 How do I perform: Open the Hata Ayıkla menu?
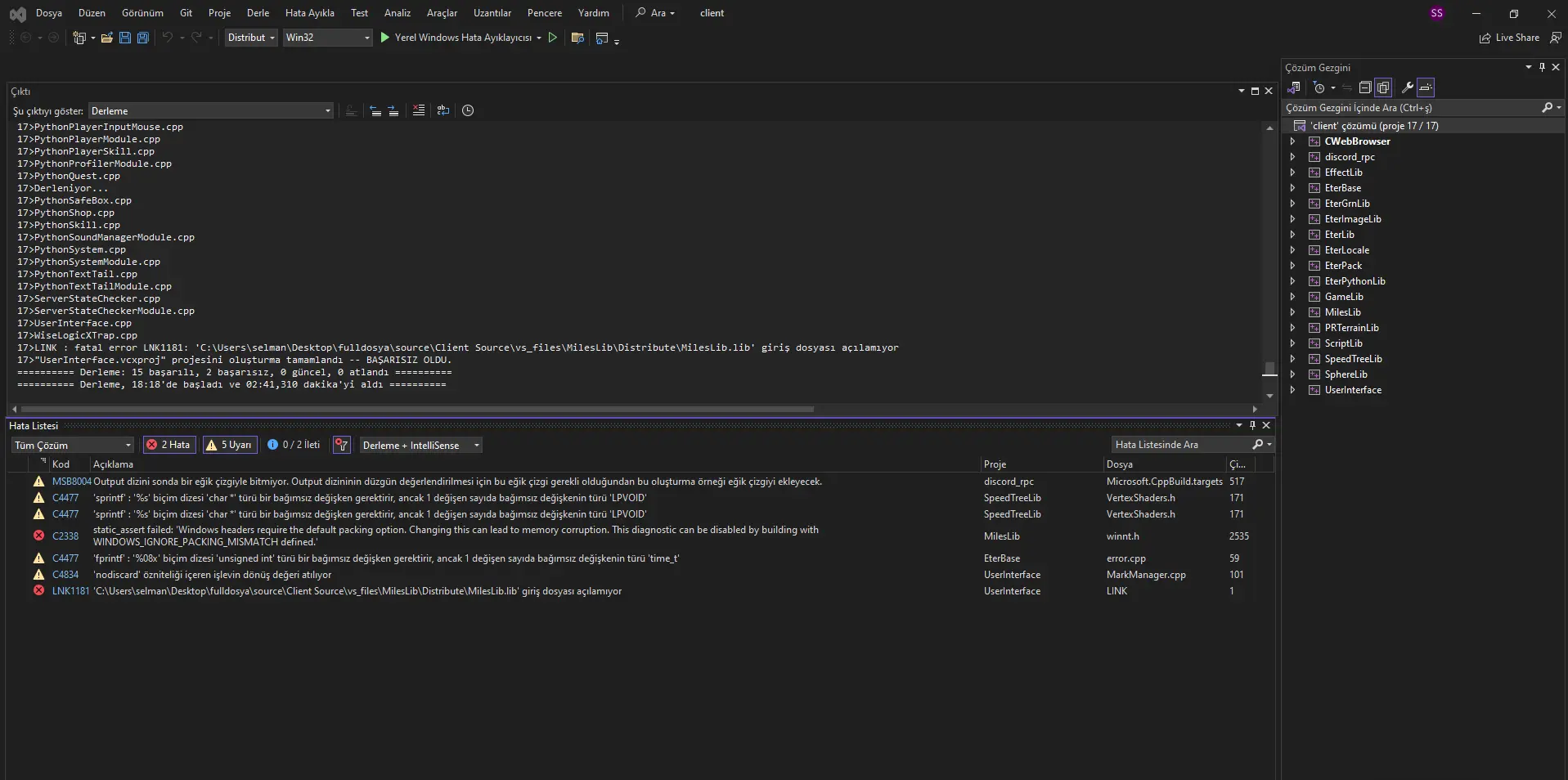[309, 13]
